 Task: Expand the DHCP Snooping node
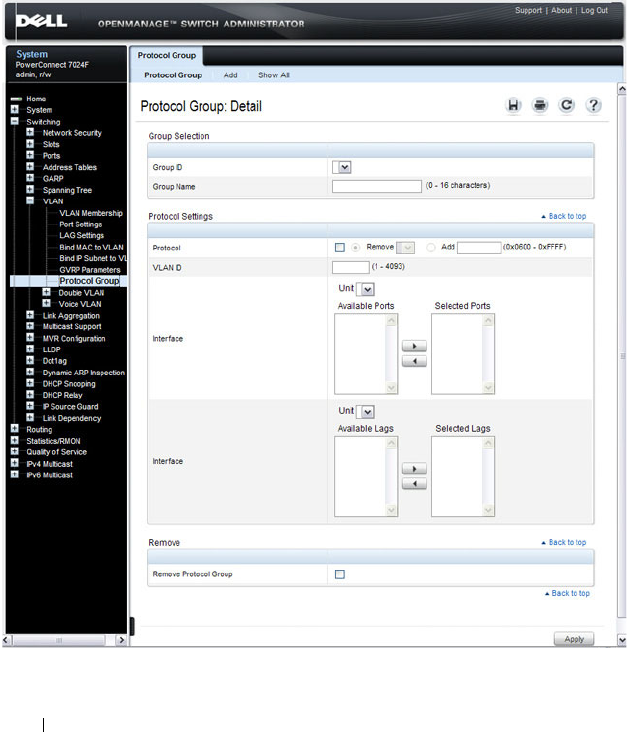coord(30,383)
